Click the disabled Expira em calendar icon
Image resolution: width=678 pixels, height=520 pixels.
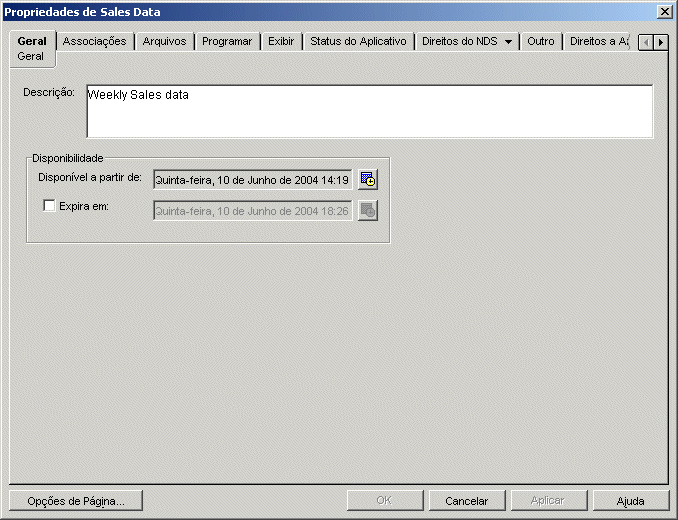(x=368, y=211)
